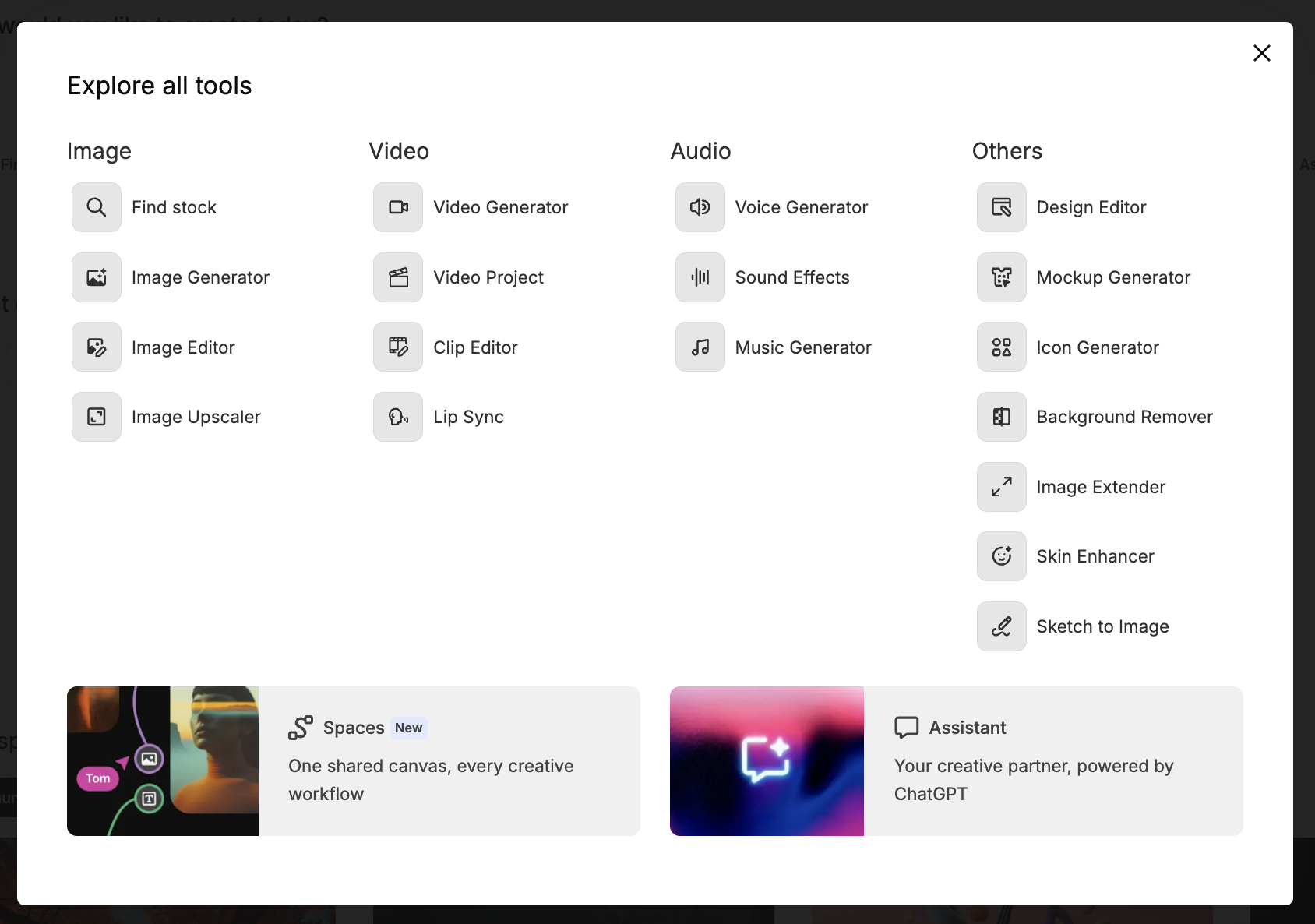This screenshot has height=924, width=1315.
Task: Open the Lip Sync icon
Action: [x=398, y=417]
